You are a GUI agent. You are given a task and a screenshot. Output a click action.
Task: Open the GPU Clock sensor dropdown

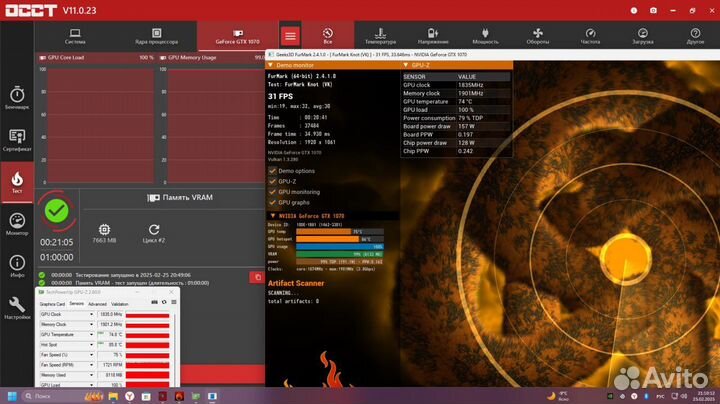click(x=91, y=314)
